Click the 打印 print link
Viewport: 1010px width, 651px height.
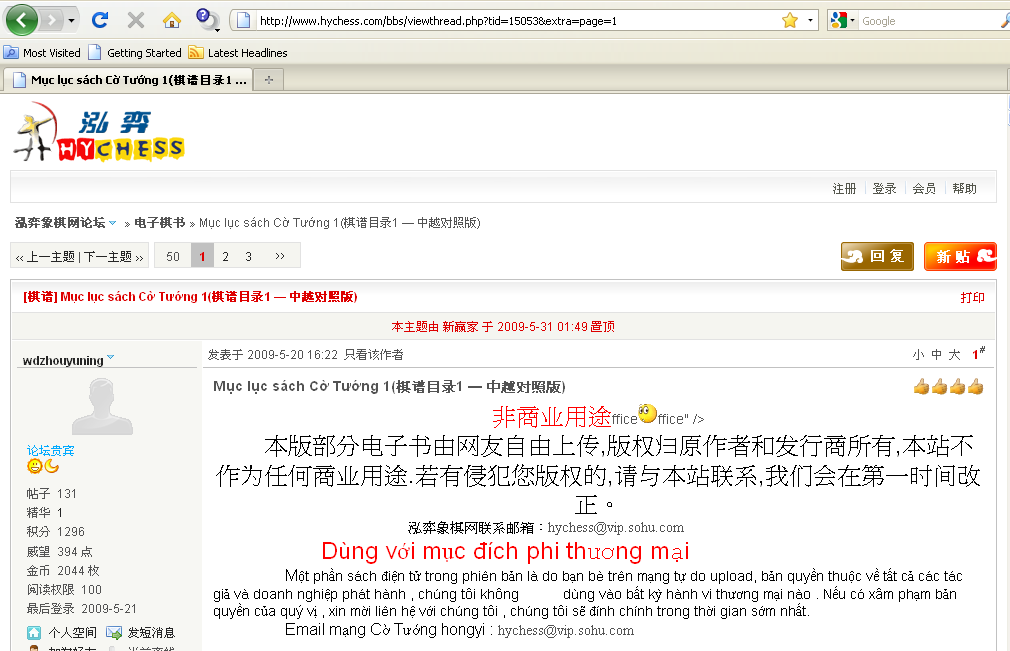click(x=972, y=297)
